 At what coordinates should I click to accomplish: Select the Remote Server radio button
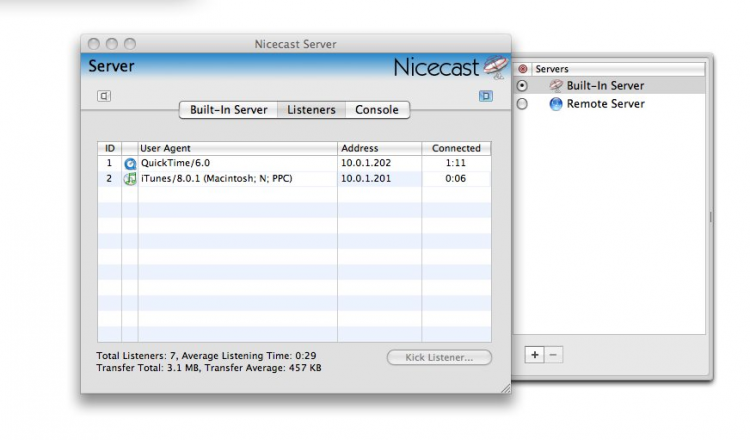[522, 104]
